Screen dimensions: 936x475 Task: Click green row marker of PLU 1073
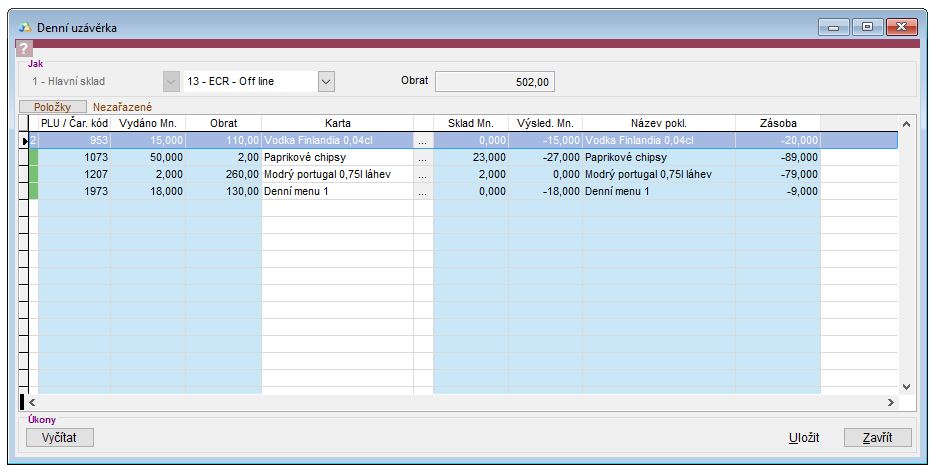[33, 158]
